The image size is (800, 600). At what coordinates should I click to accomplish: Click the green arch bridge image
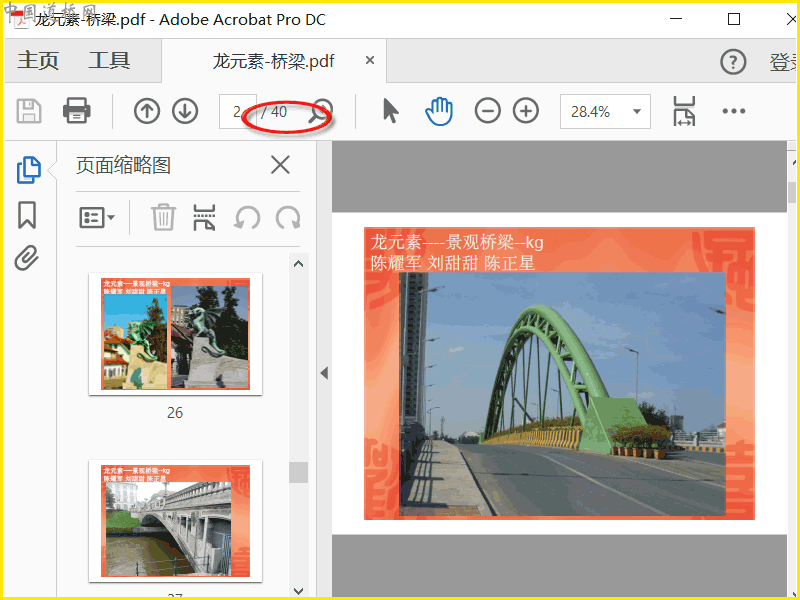coord(562,394)
